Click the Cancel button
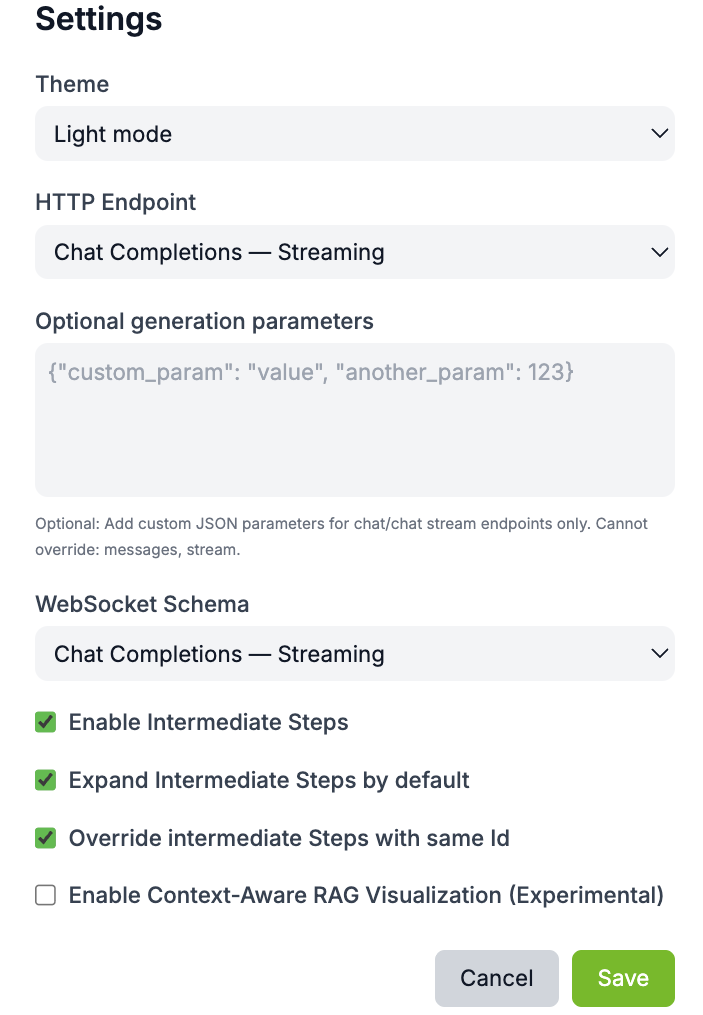Image resolution: width=703 pixels, height=1015 pixels. point(497,978)
